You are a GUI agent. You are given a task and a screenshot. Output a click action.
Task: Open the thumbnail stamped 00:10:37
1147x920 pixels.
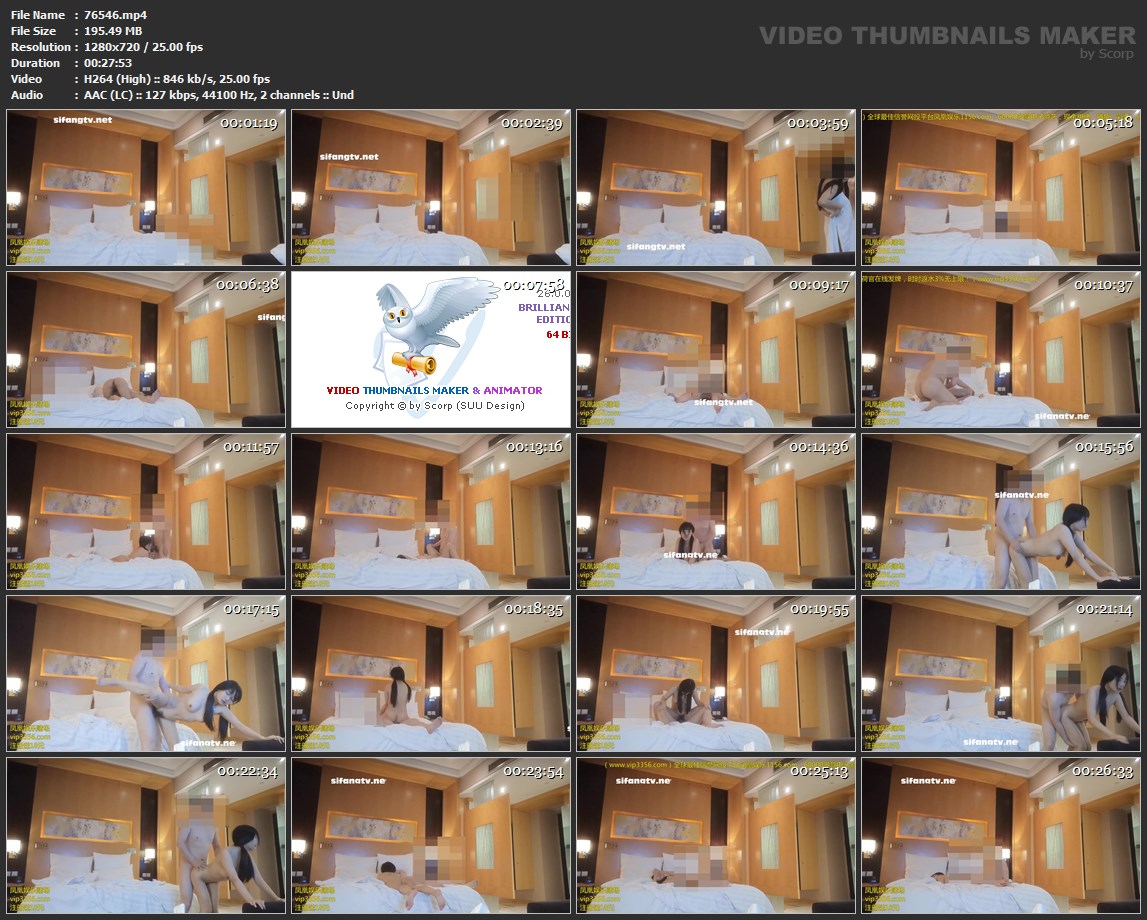pyautogui.click(x=1001, y=349)
